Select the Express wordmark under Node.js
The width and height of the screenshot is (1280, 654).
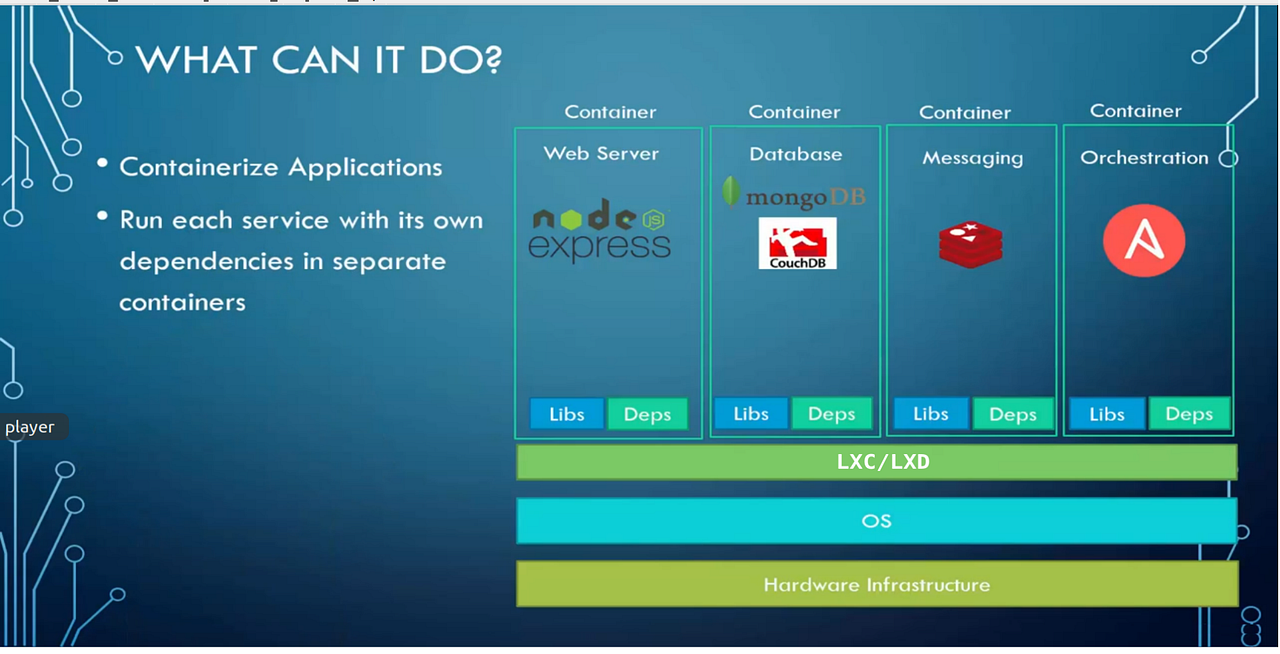[x=597, y=245]
